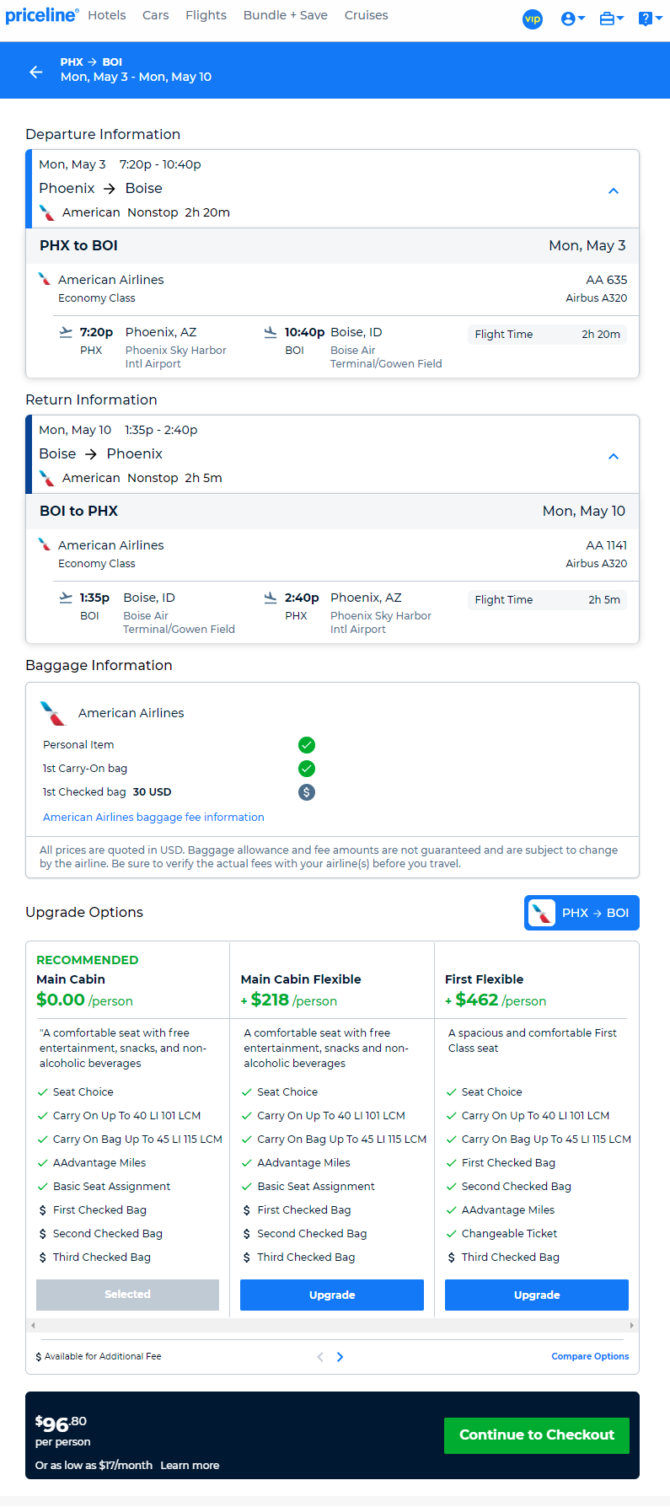
Task: Open American Airlines baggage fee information link
Action: 154,817
